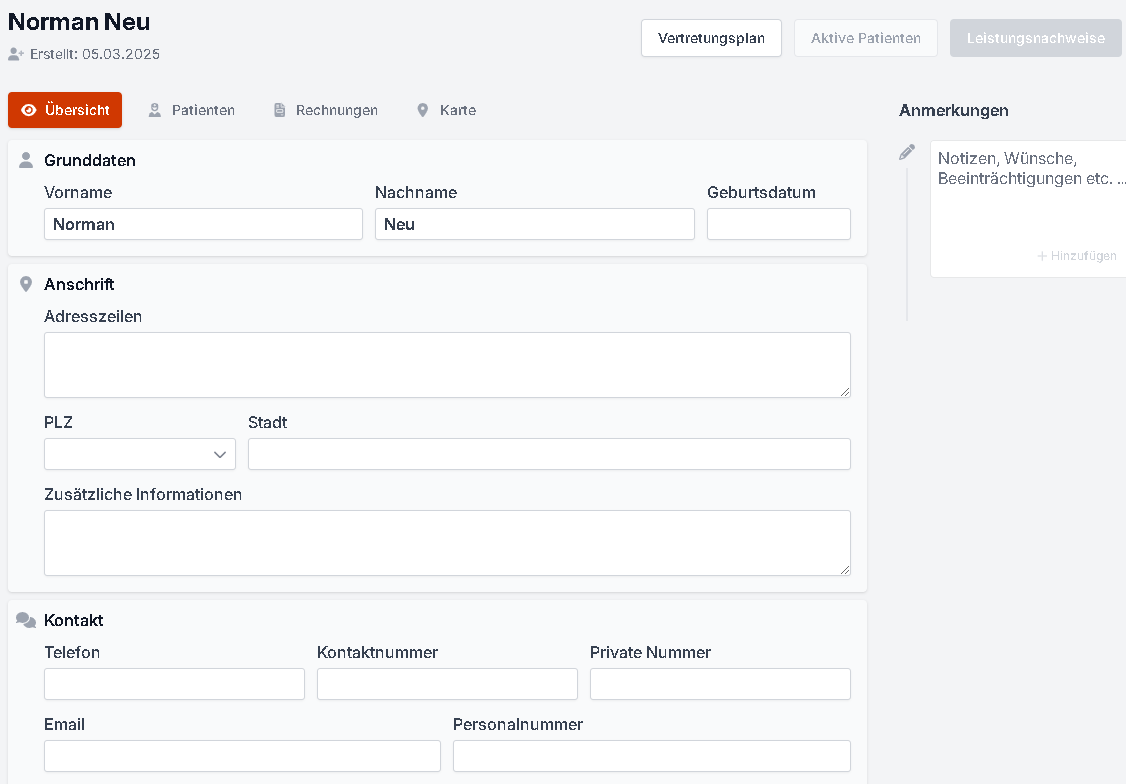Click the pencil icon next to Anmerkungen

pyautogui.click(x=907, y=152)
